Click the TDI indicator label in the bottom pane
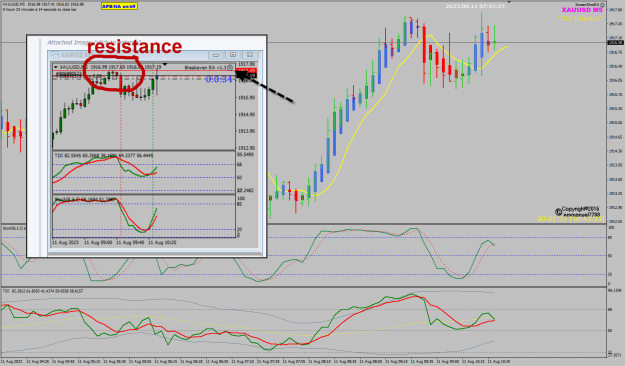The height and width of the screenshot is (366, 625). [x=43, y=291]
